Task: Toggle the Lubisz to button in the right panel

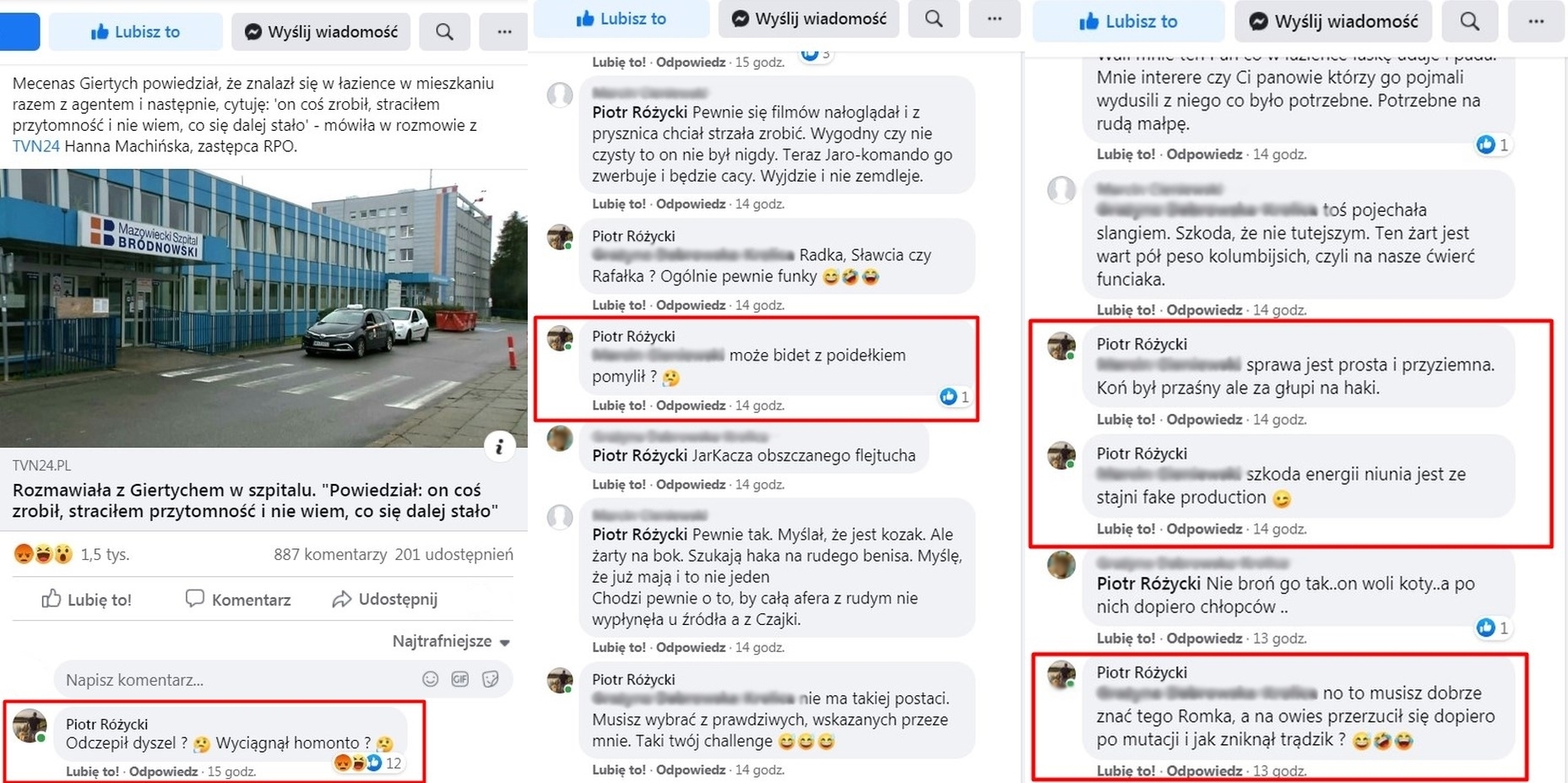Action: pos(1128,21)
